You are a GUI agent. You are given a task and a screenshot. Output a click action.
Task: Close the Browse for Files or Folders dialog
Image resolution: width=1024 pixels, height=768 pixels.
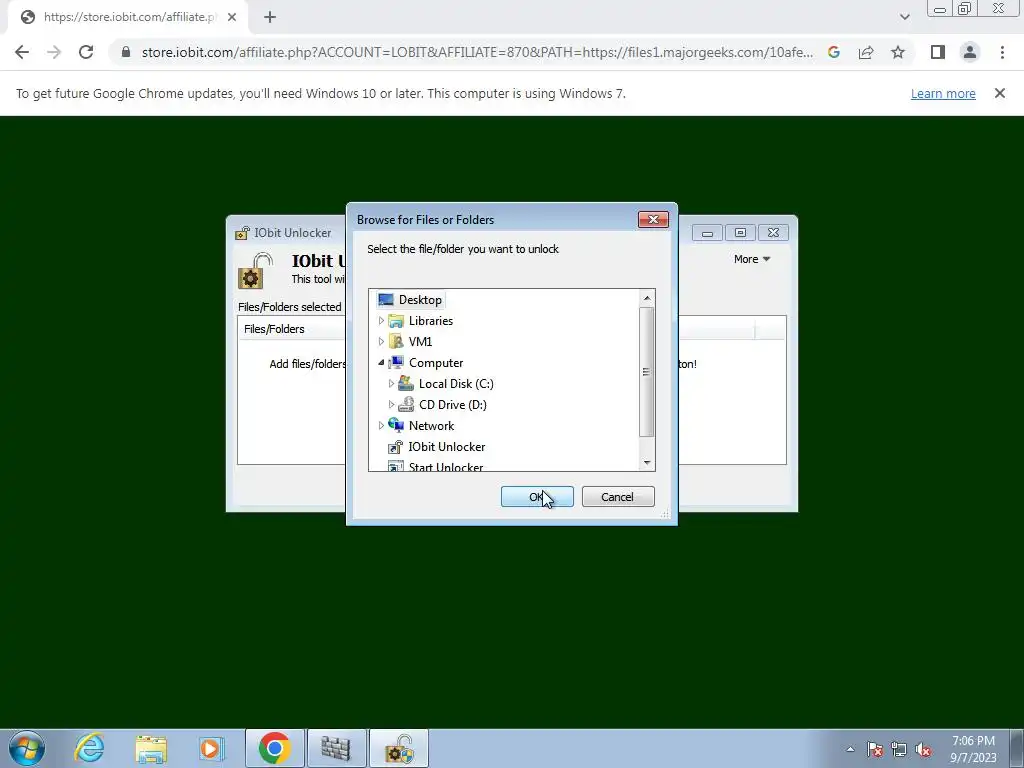click(x=653, y=219)
